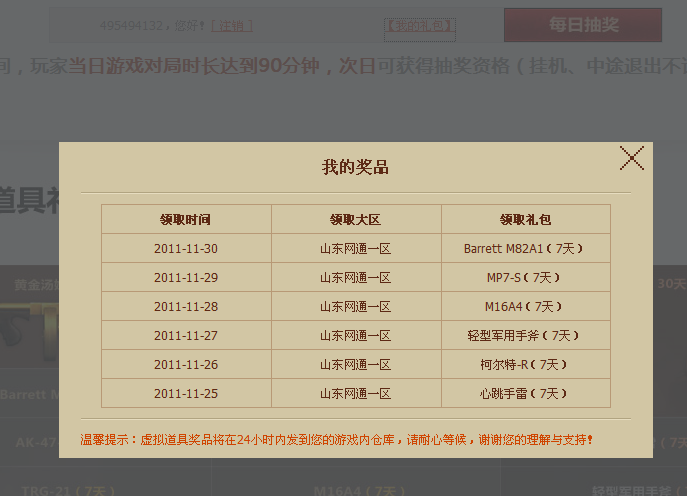687x496 pixels.
Task: Click the 每日抽奖 button
Action: tap(583, 25)
